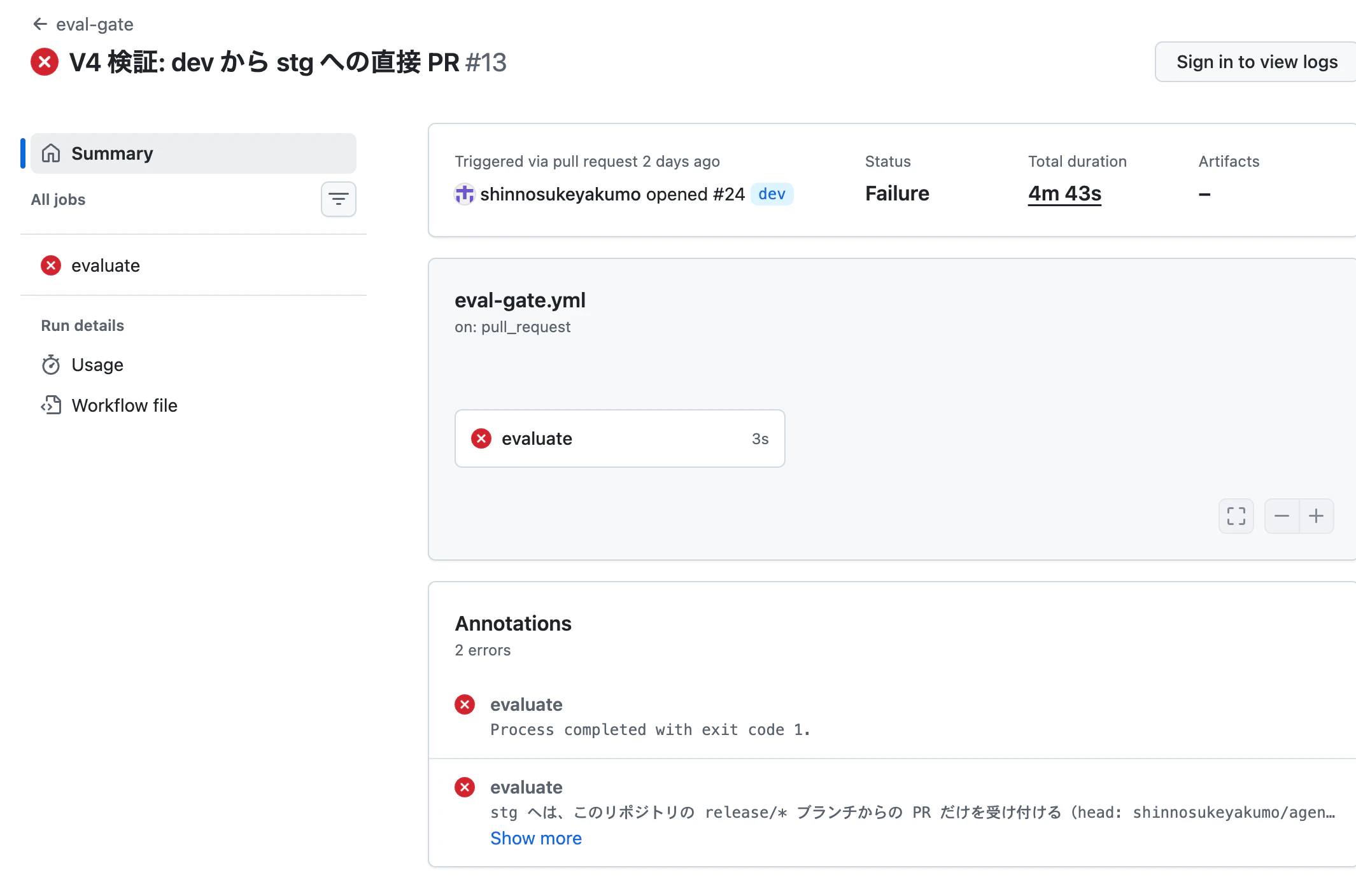The width and height of the screenshot is (1356, 896).
Task: Click the Usage stopwatch icon
Action: (51, 365)
